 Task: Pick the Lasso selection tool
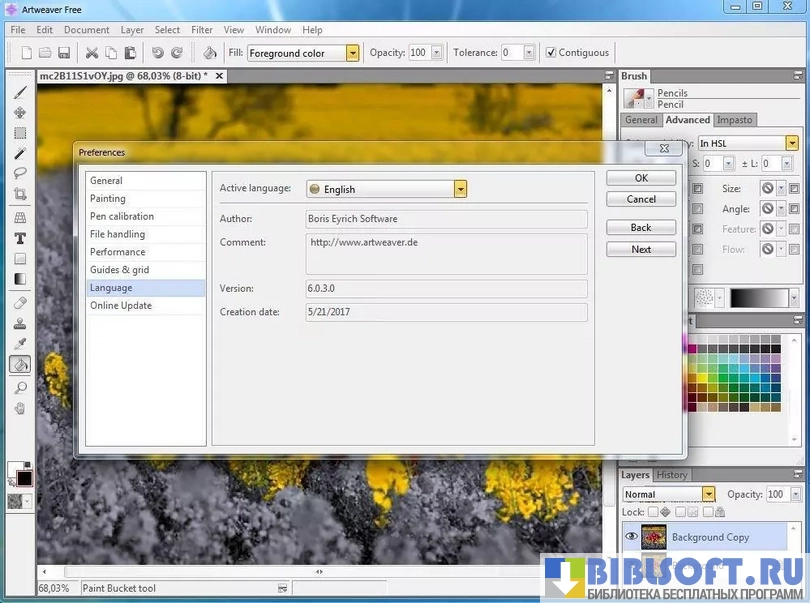point(19,173)
